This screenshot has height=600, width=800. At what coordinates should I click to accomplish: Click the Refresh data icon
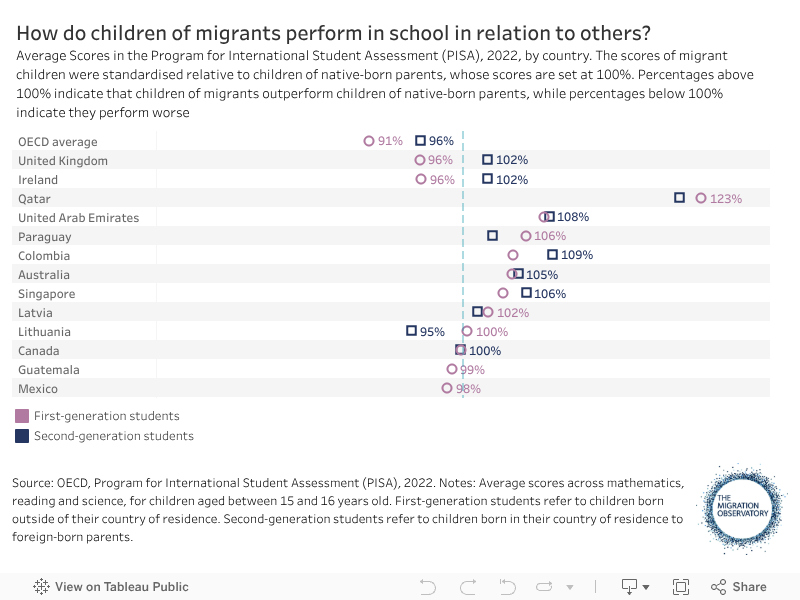[546, 587]
